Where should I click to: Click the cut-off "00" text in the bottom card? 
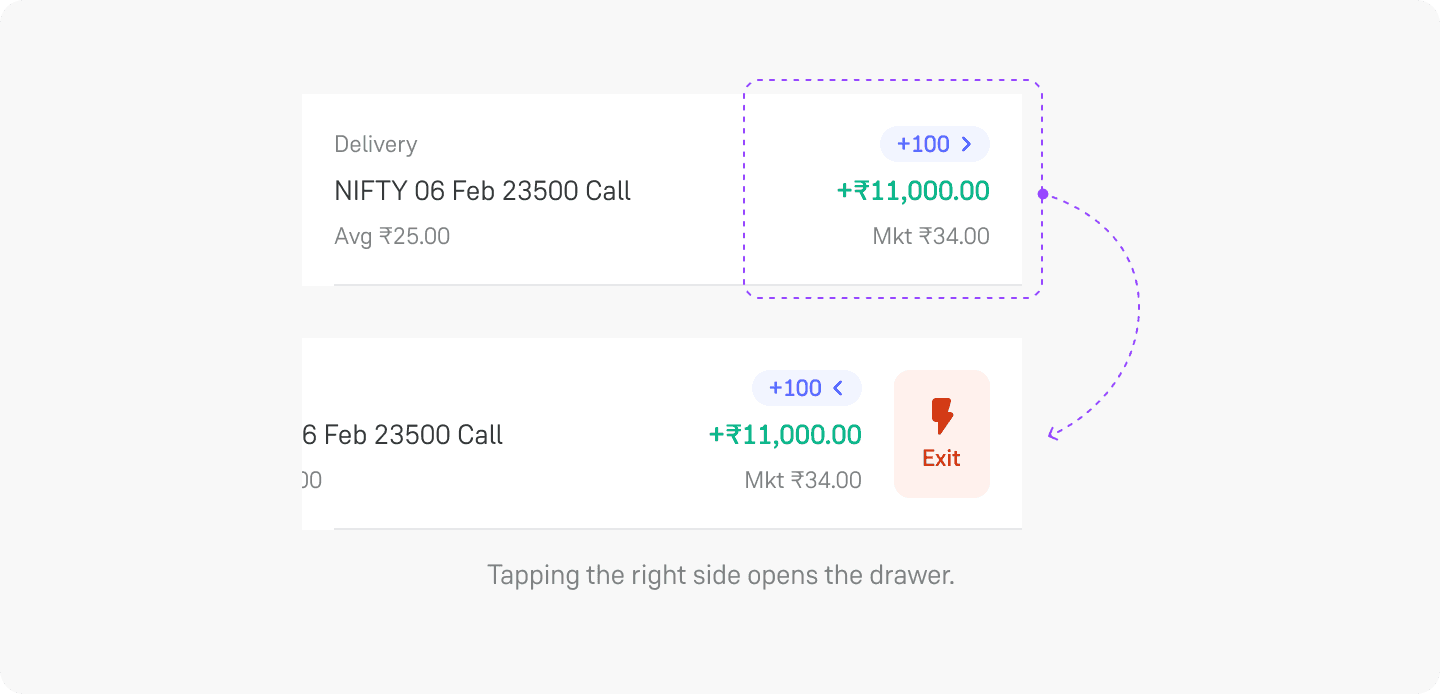tap(311, 481)
